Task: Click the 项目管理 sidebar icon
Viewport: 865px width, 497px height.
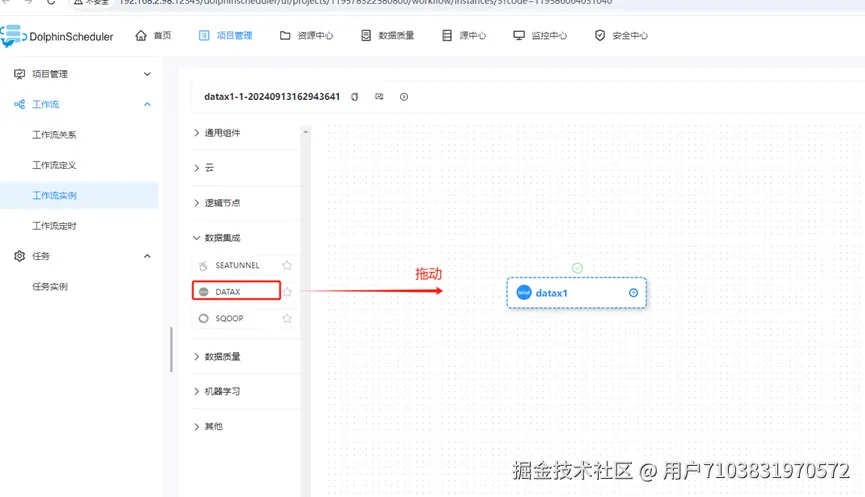Action: tap(19, 74)
